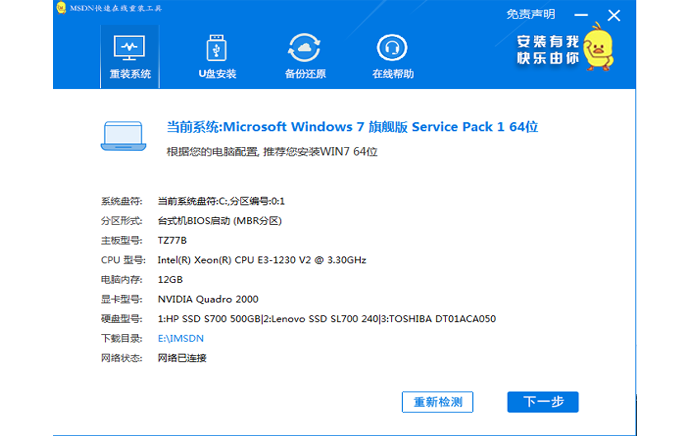Click the 显卡型号 label
Viewport: 690px width, 436px height.
tap(121, 300)
